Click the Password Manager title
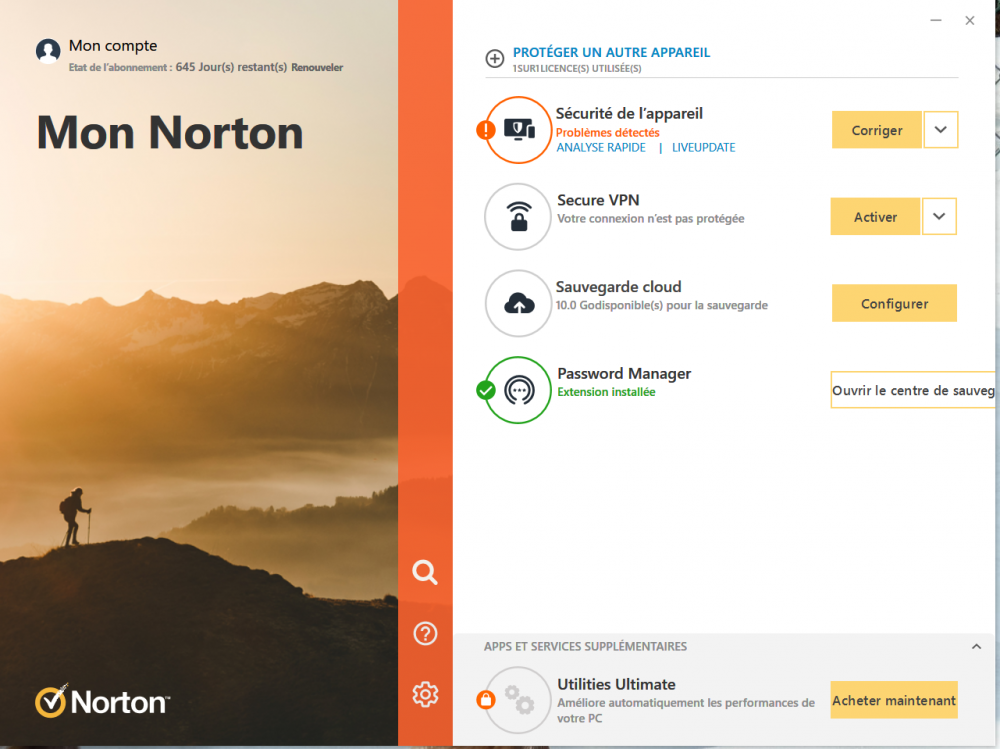The image size is (1000, 749). [x=624, y=374]
